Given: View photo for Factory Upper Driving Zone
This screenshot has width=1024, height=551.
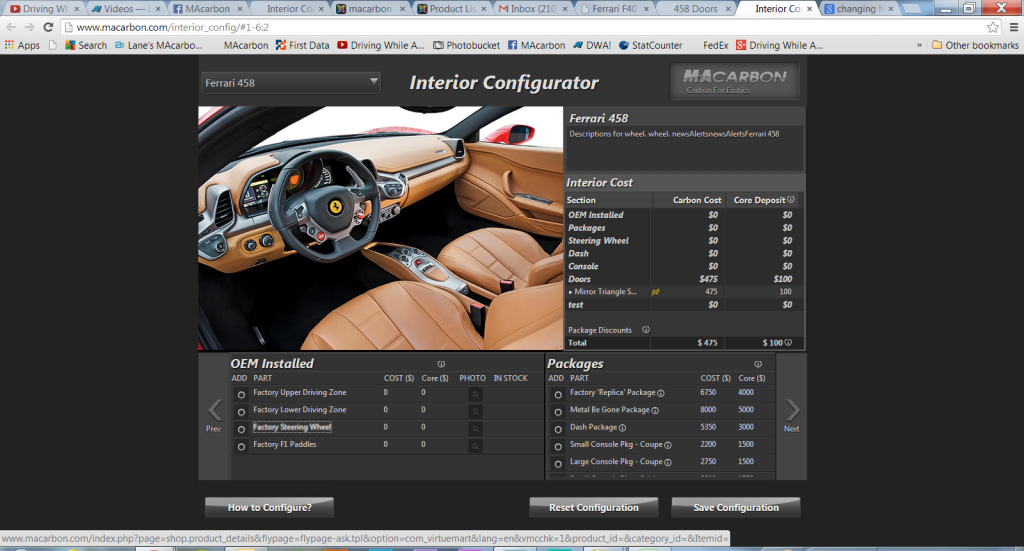Looking at the screenshot, I should point(475,394).
